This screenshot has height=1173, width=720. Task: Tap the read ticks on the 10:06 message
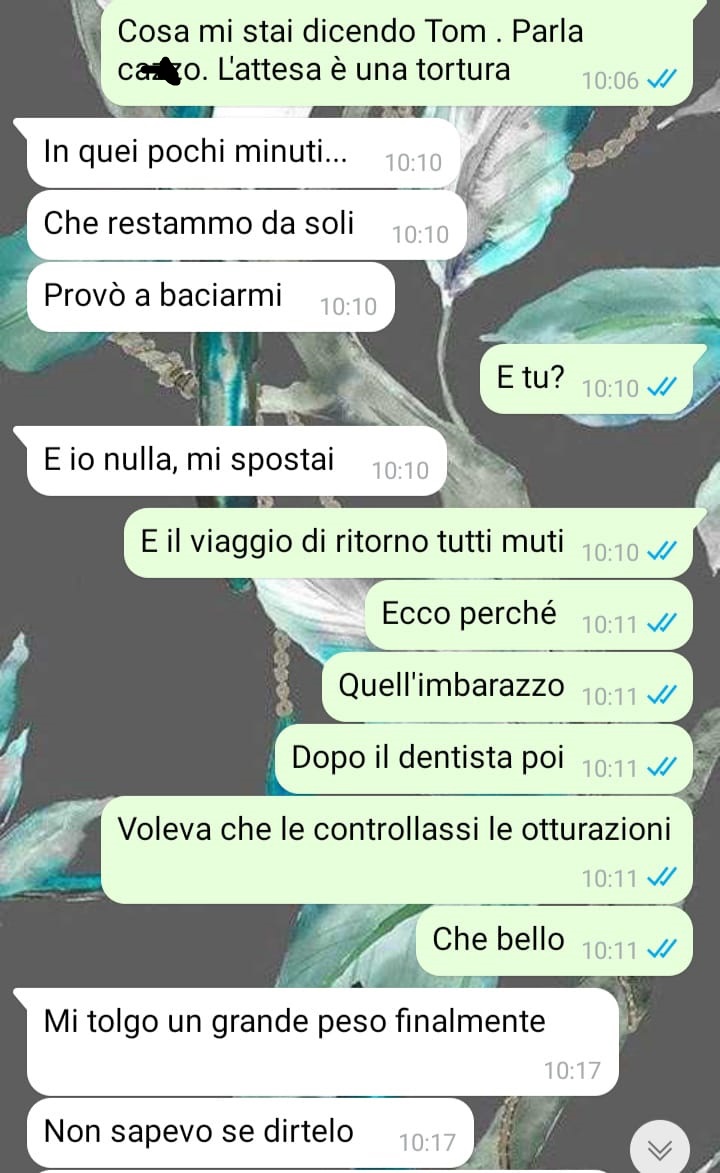[662, 79]
